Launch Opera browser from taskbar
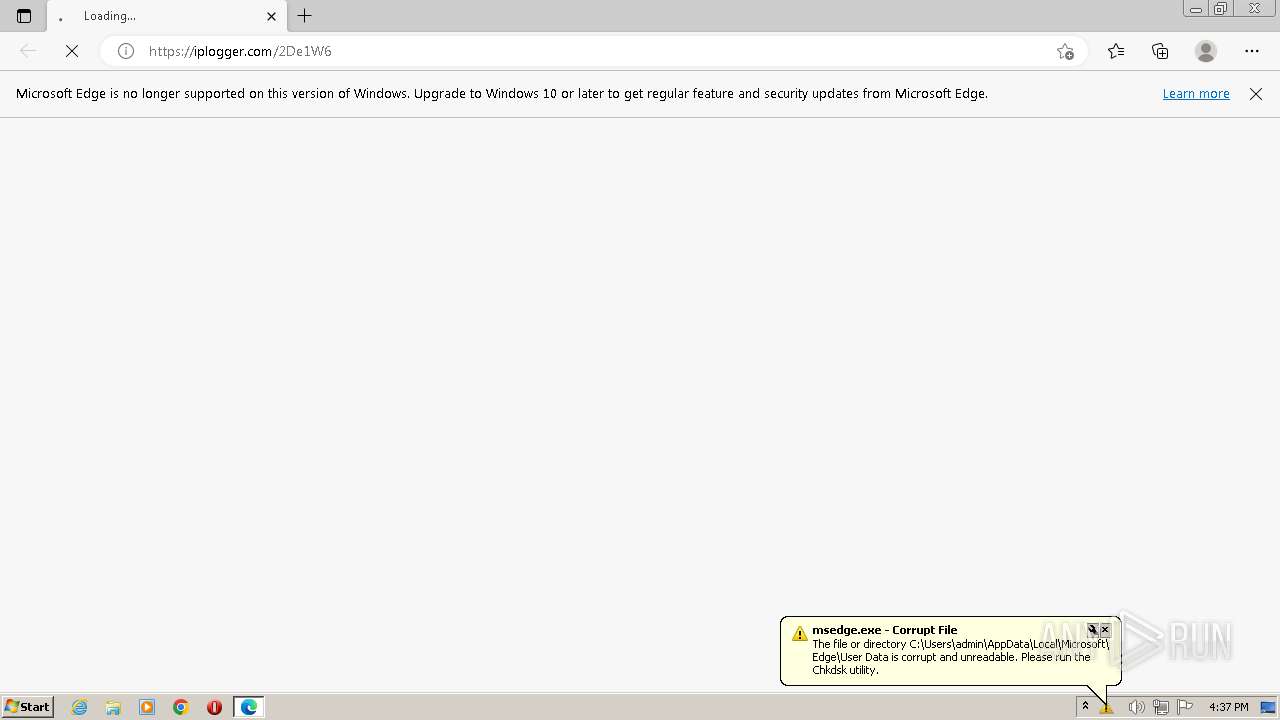 pos(214,707)
